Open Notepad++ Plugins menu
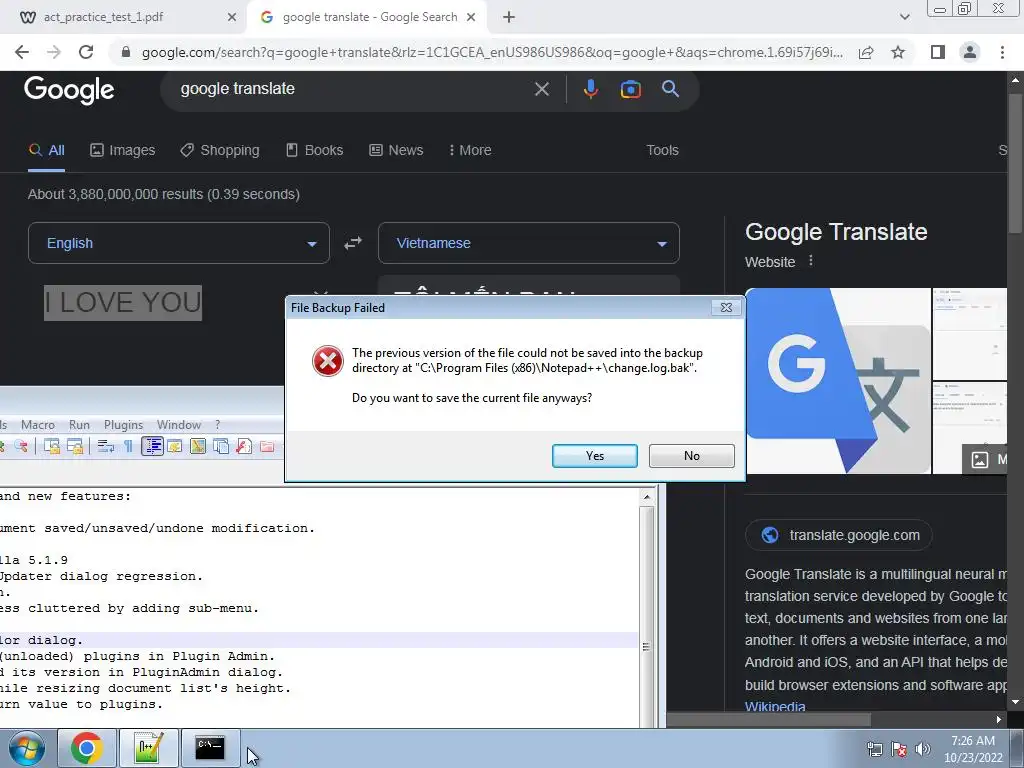 [123, 424]
